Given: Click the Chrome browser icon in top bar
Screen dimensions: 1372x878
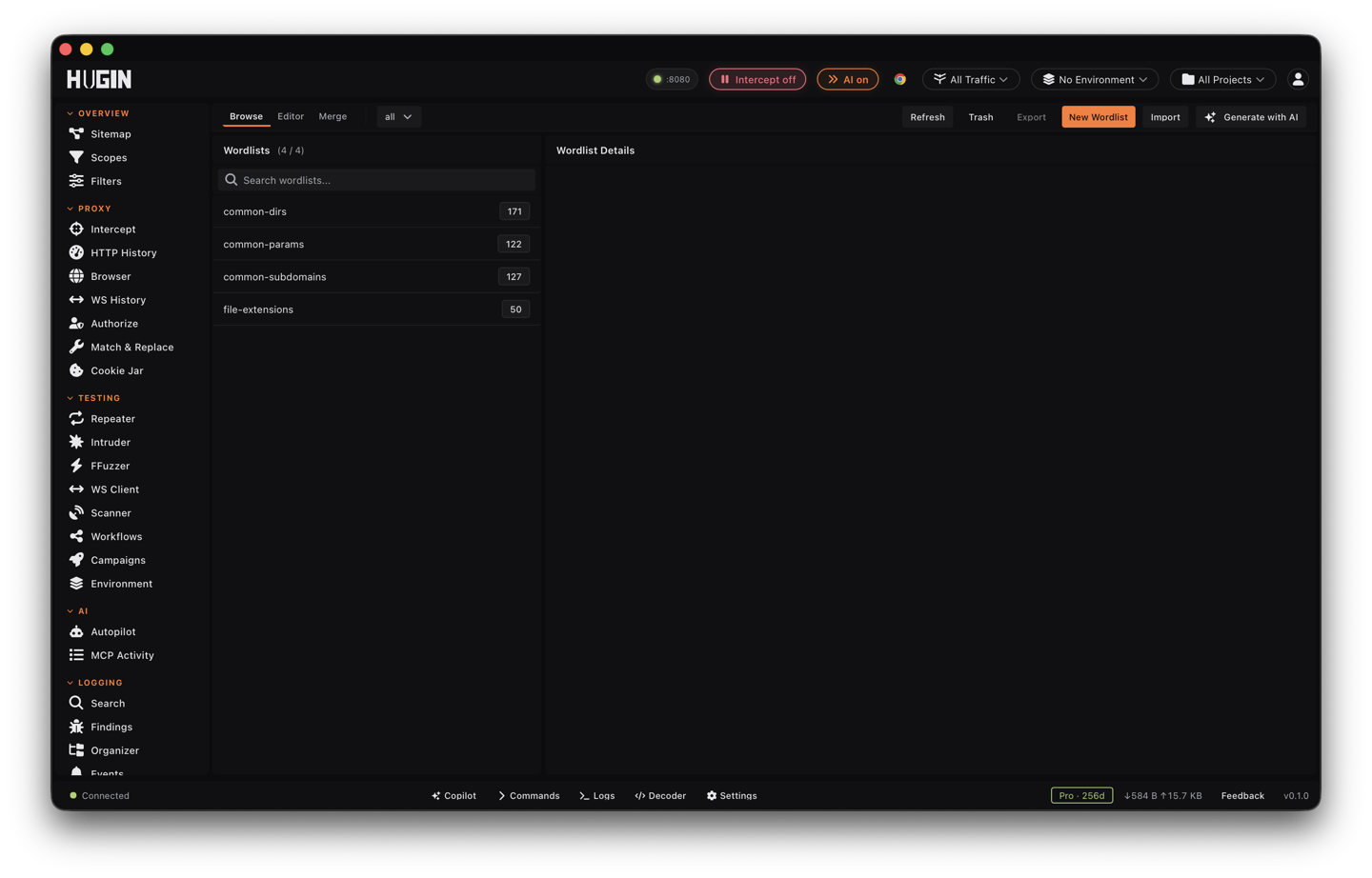Looking at the screenshot, I should 899,79.
